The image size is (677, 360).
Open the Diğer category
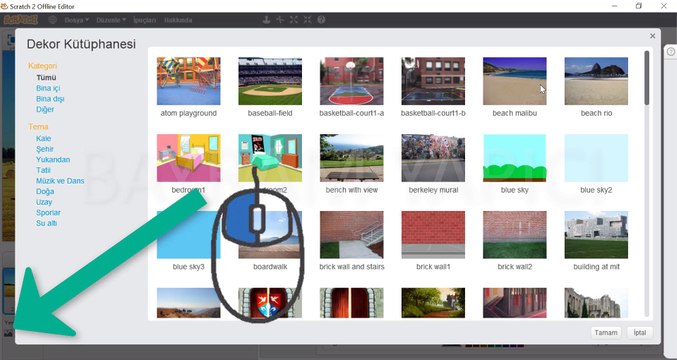click(45, 109)
